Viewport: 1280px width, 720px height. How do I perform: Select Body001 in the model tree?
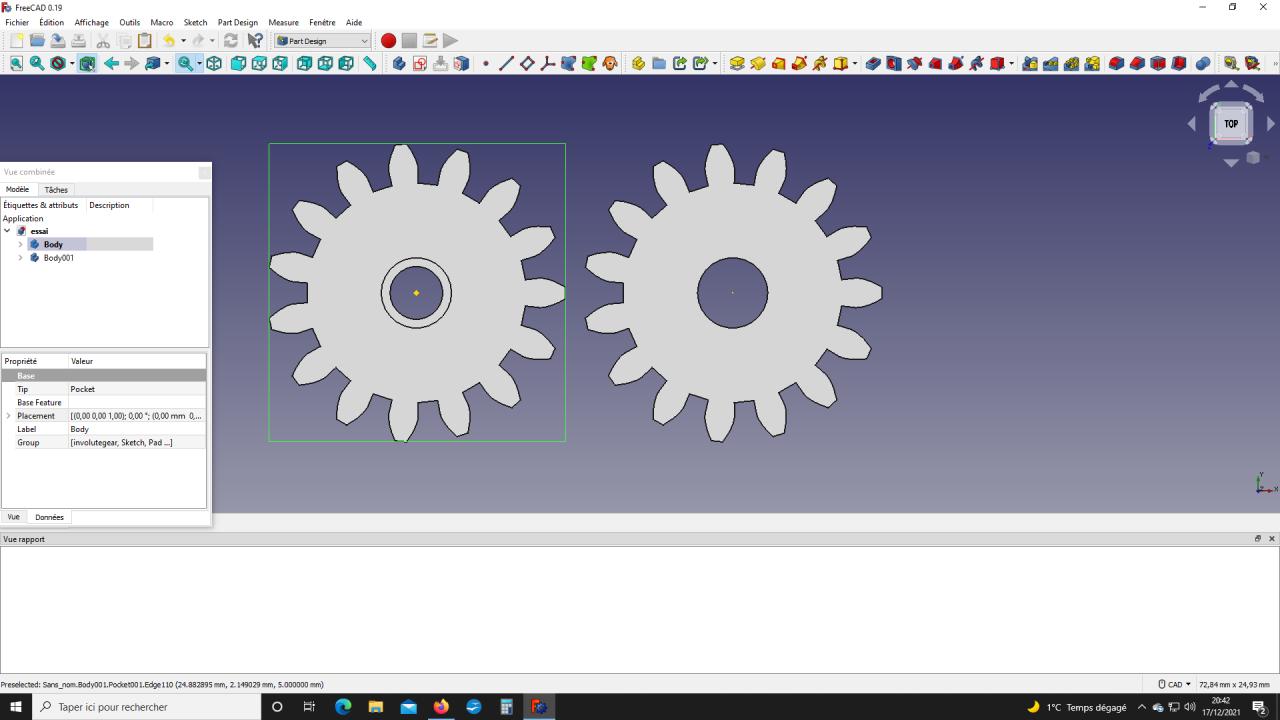[58, 258]
